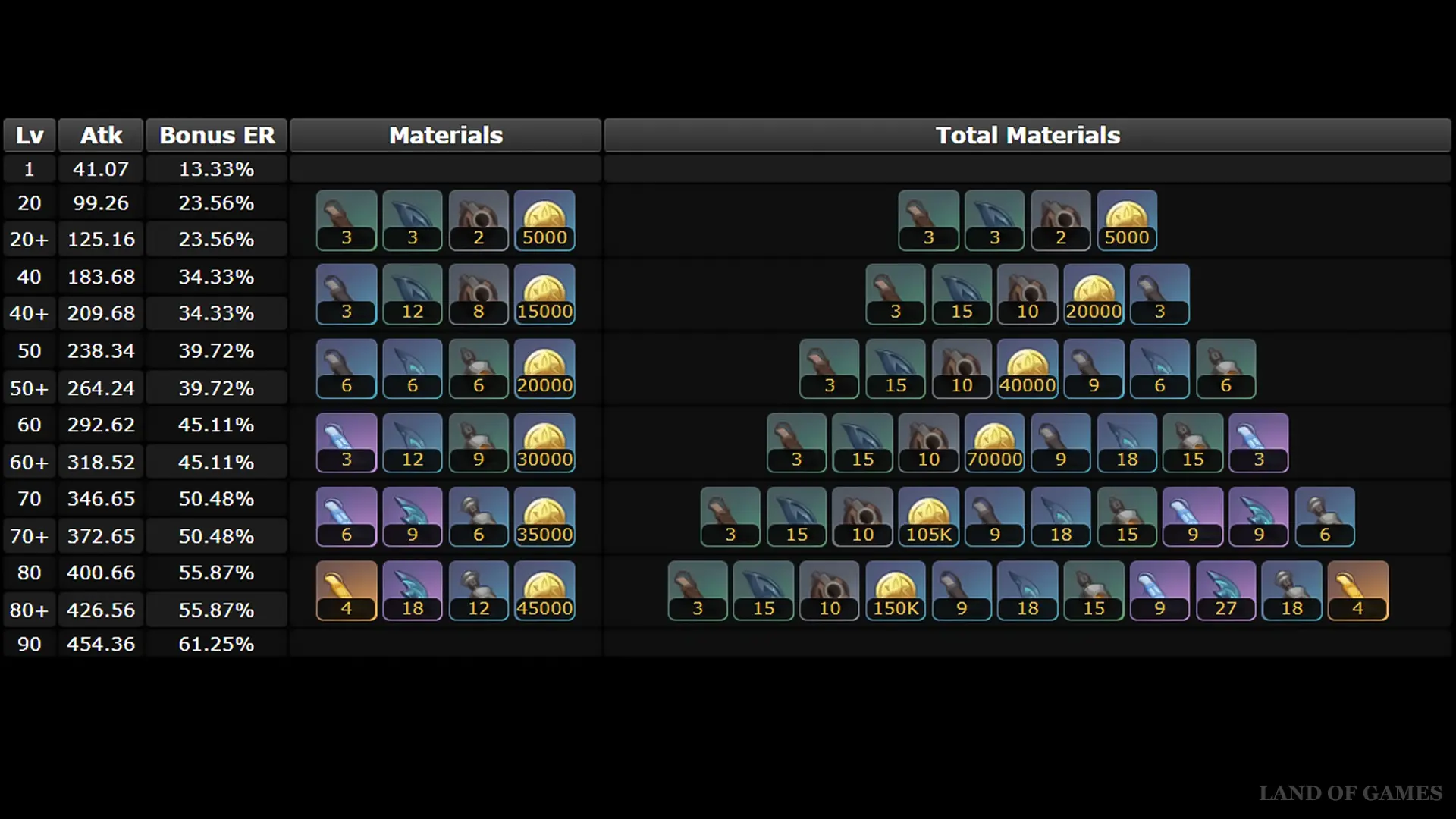Click the Total Materials column header
The image size is (1456, 819).
1028,135
